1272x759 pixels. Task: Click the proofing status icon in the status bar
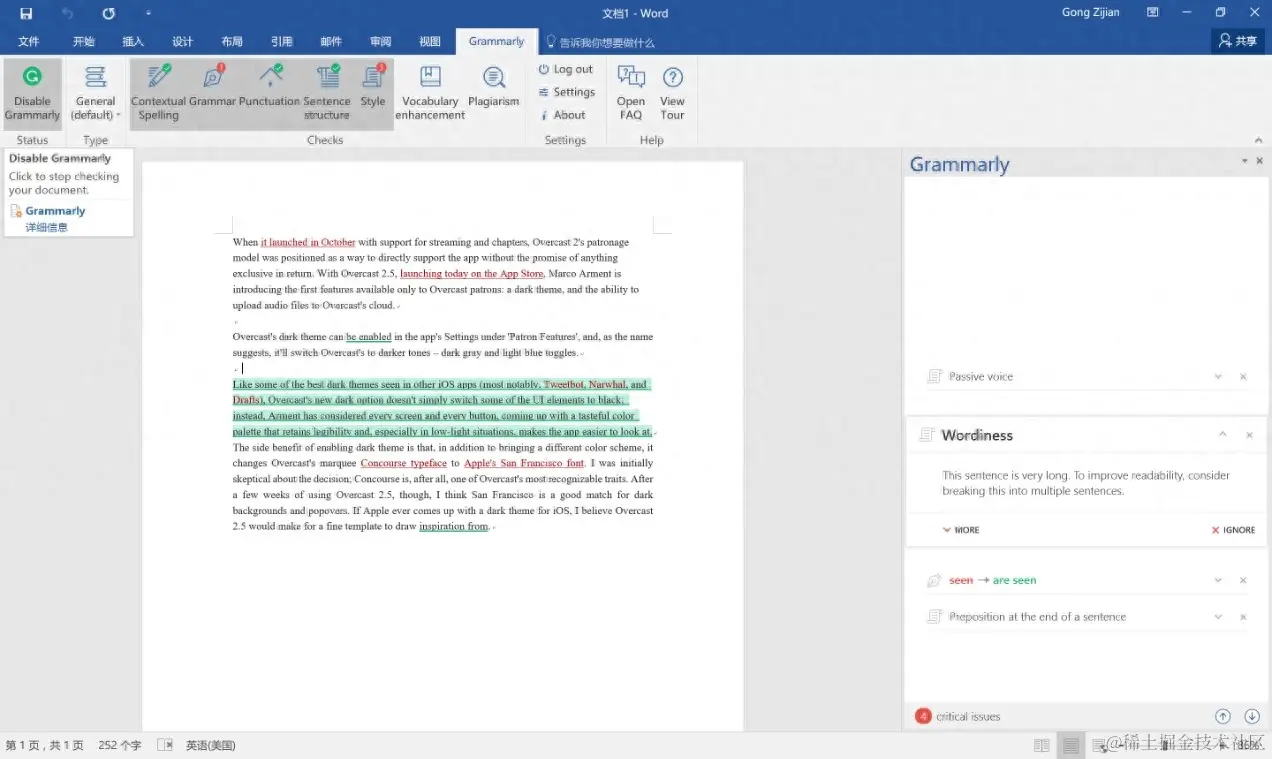click(x=165, y=745)
